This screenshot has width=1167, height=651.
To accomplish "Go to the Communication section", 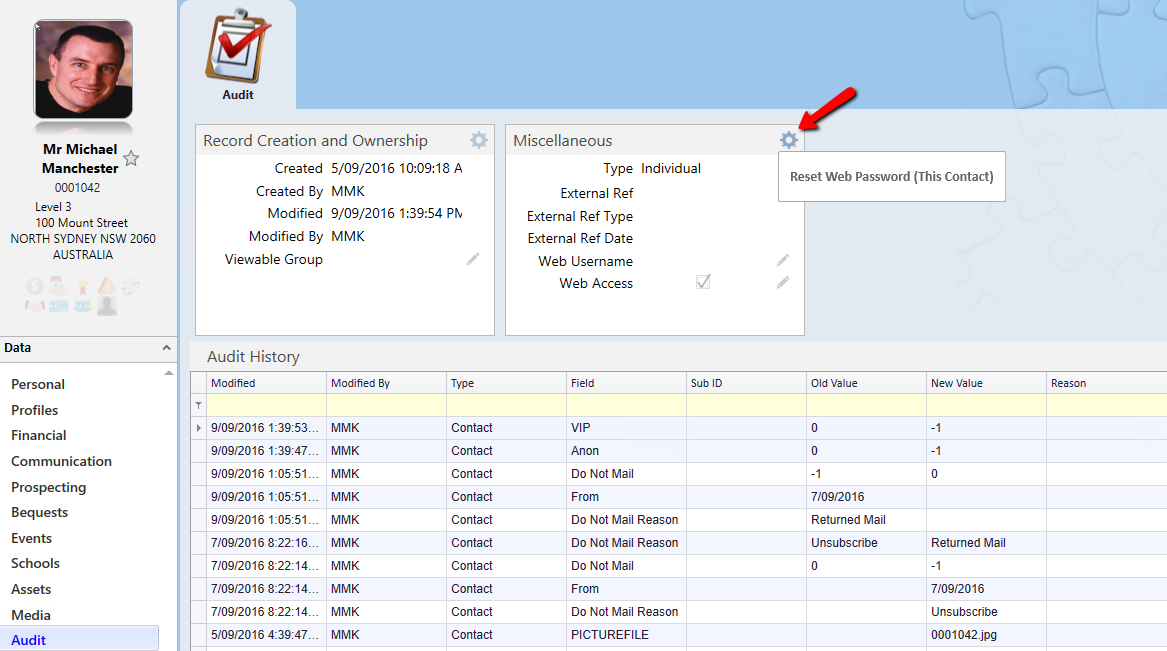I will [61, 461].
